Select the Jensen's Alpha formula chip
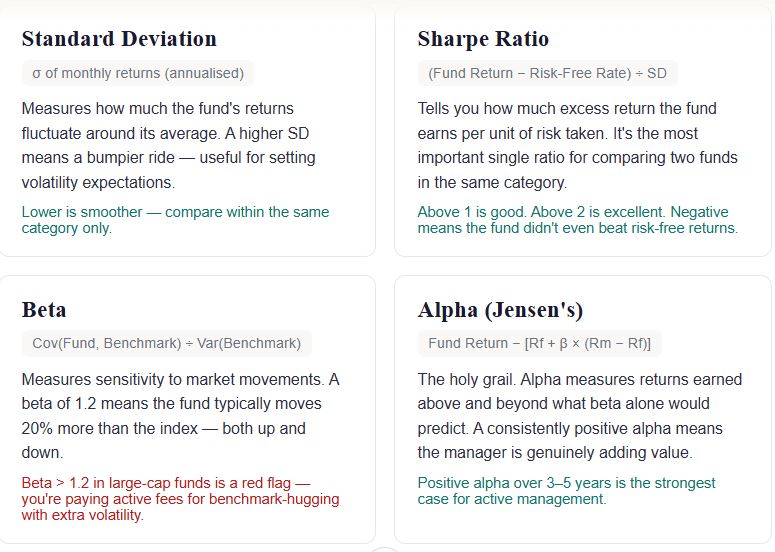Screen dimensions: 775x552 tap(539, 343)
